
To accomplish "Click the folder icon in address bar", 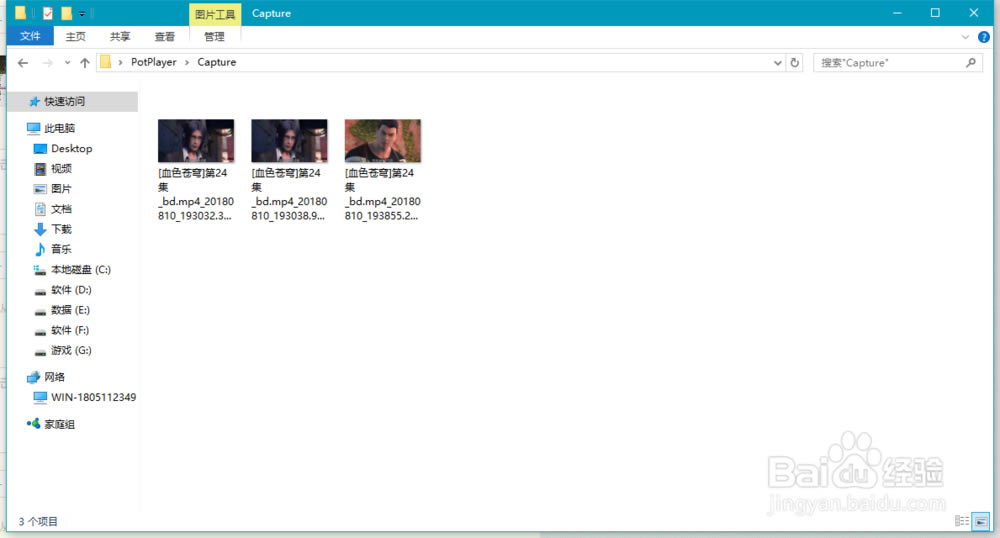I will [106, 62].
